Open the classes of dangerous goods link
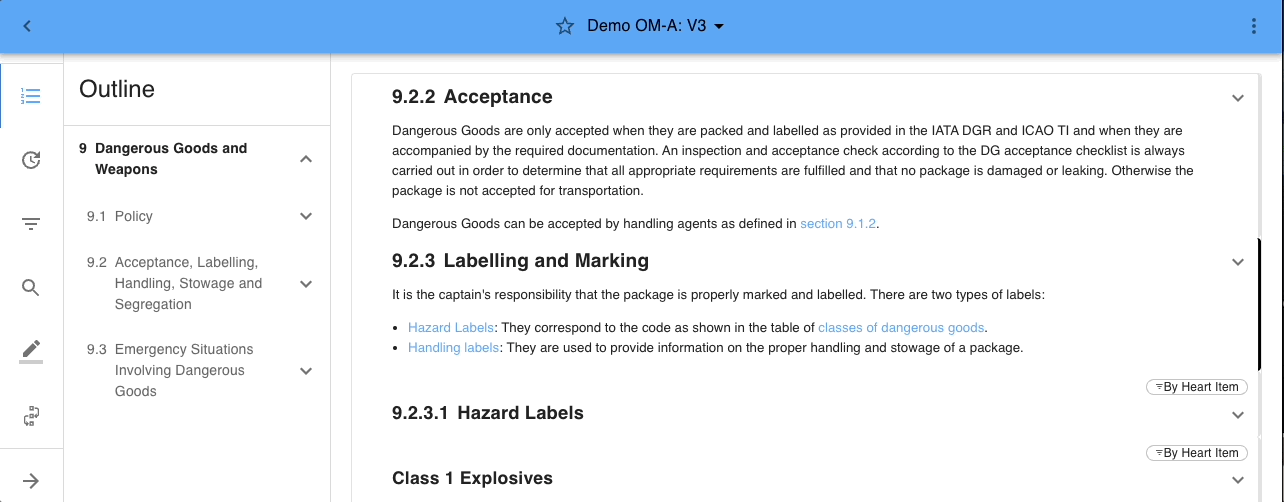This screenshot has height=502, width=1284. [x=901, y=327]
